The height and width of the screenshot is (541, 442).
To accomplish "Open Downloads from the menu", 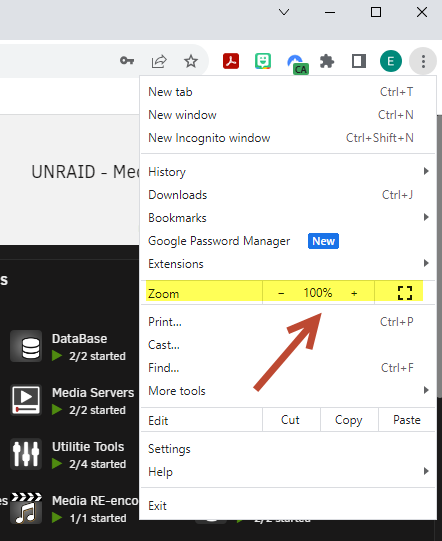I will pos(288,195).
